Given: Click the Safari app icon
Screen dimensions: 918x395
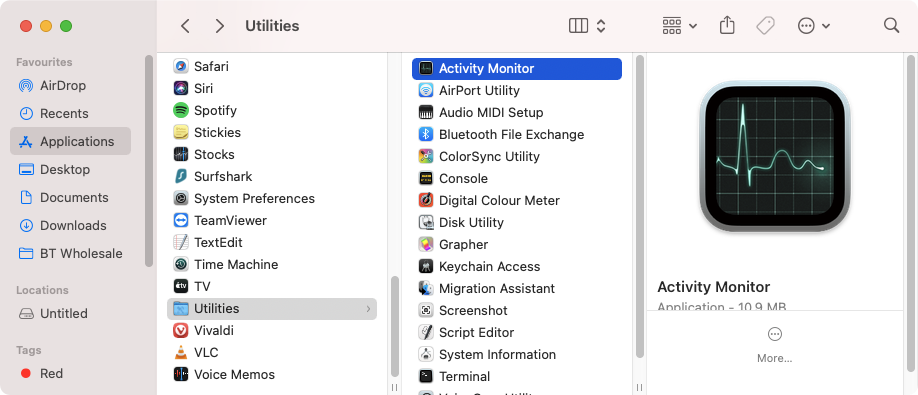Looking at the screenshot, I should tap(181, 67).
